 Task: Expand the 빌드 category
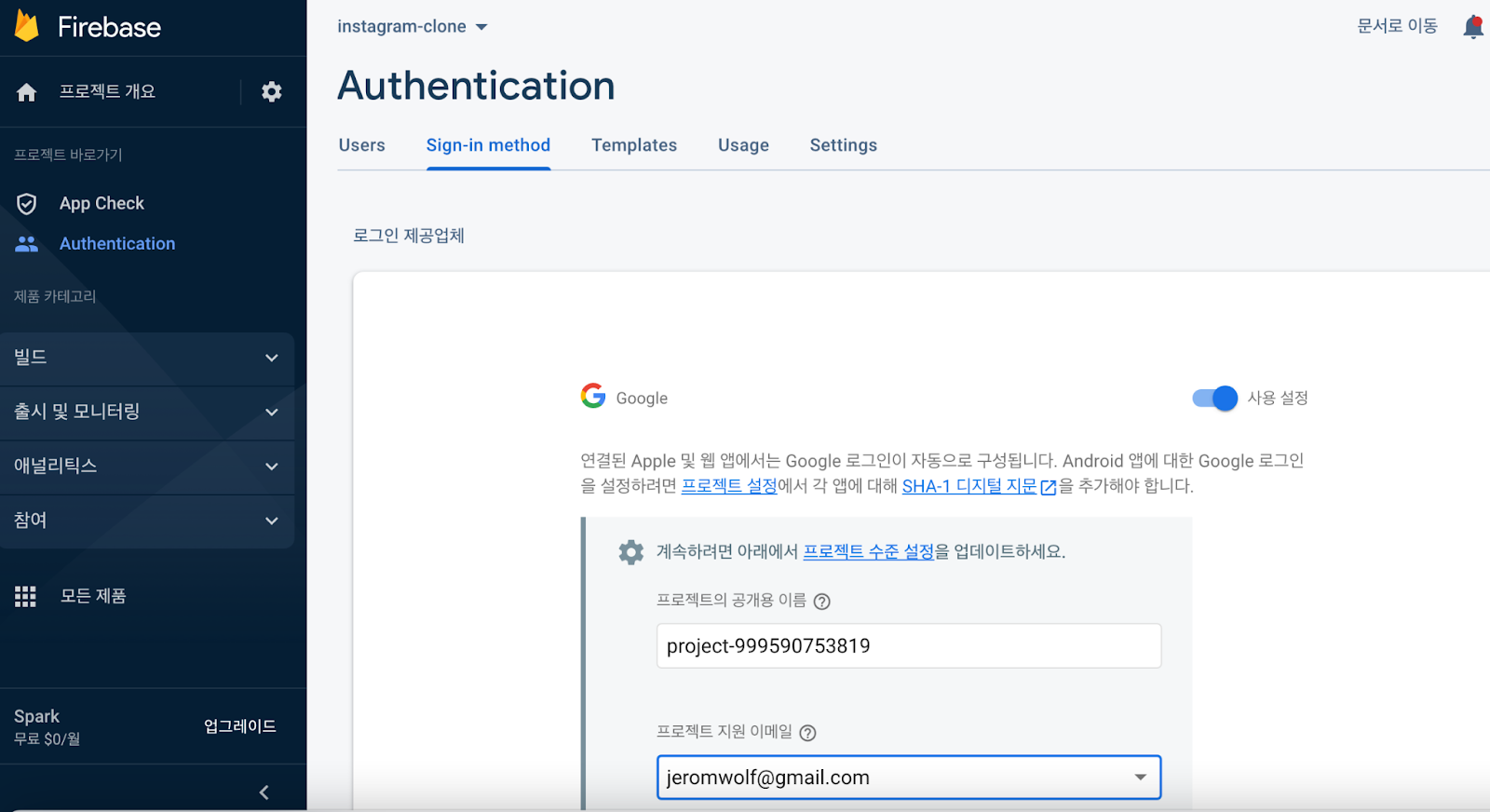pos(147,359)
